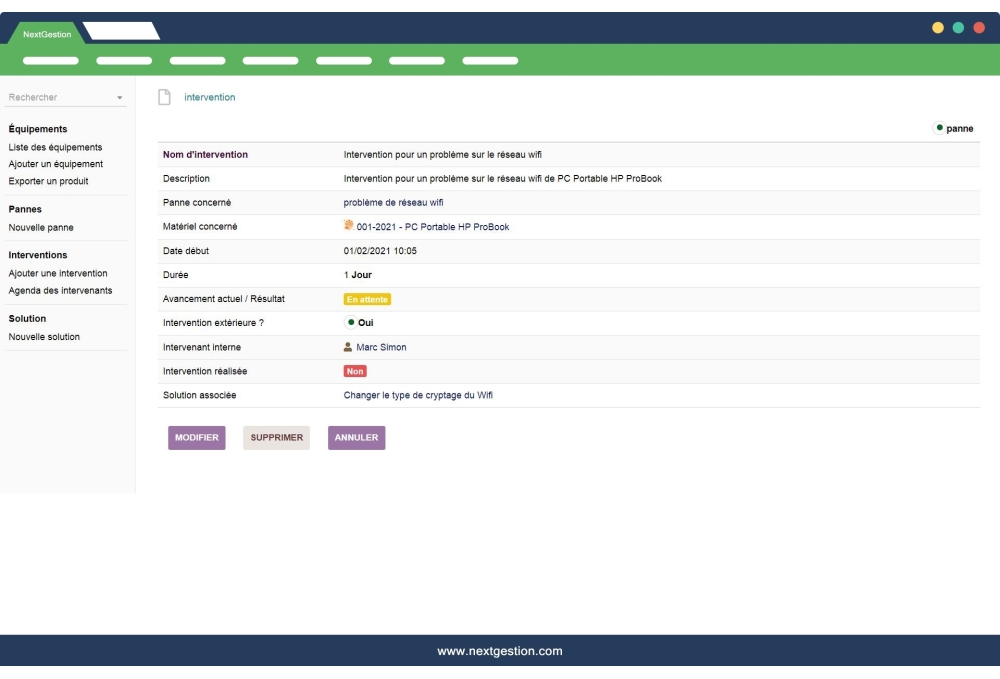The width and height of the screenshot is (1000, 679).
Task: Click the ANNULER button
Action: coord(355,437)
